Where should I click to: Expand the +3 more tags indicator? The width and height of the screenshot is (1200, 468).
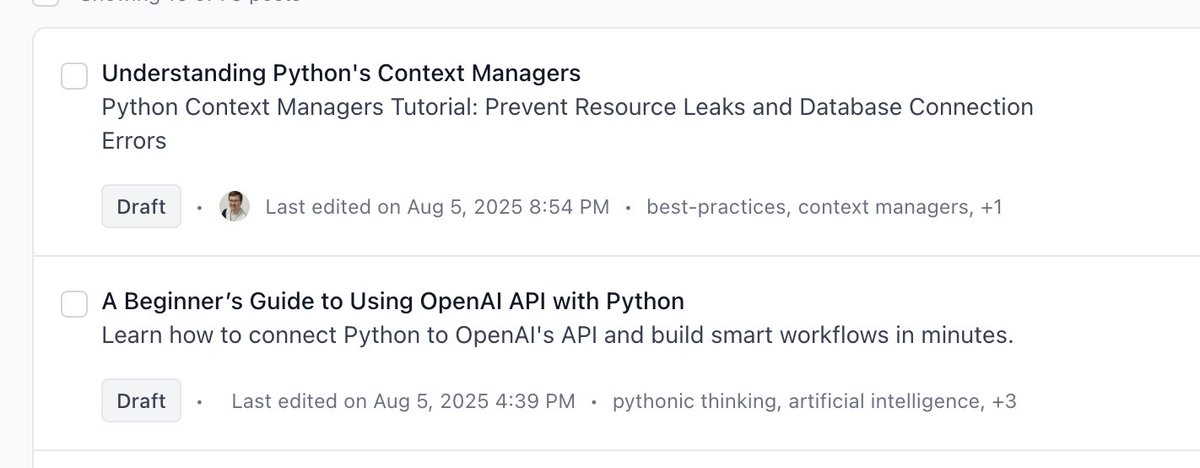pyautogui.click(x=1004, y=401)
